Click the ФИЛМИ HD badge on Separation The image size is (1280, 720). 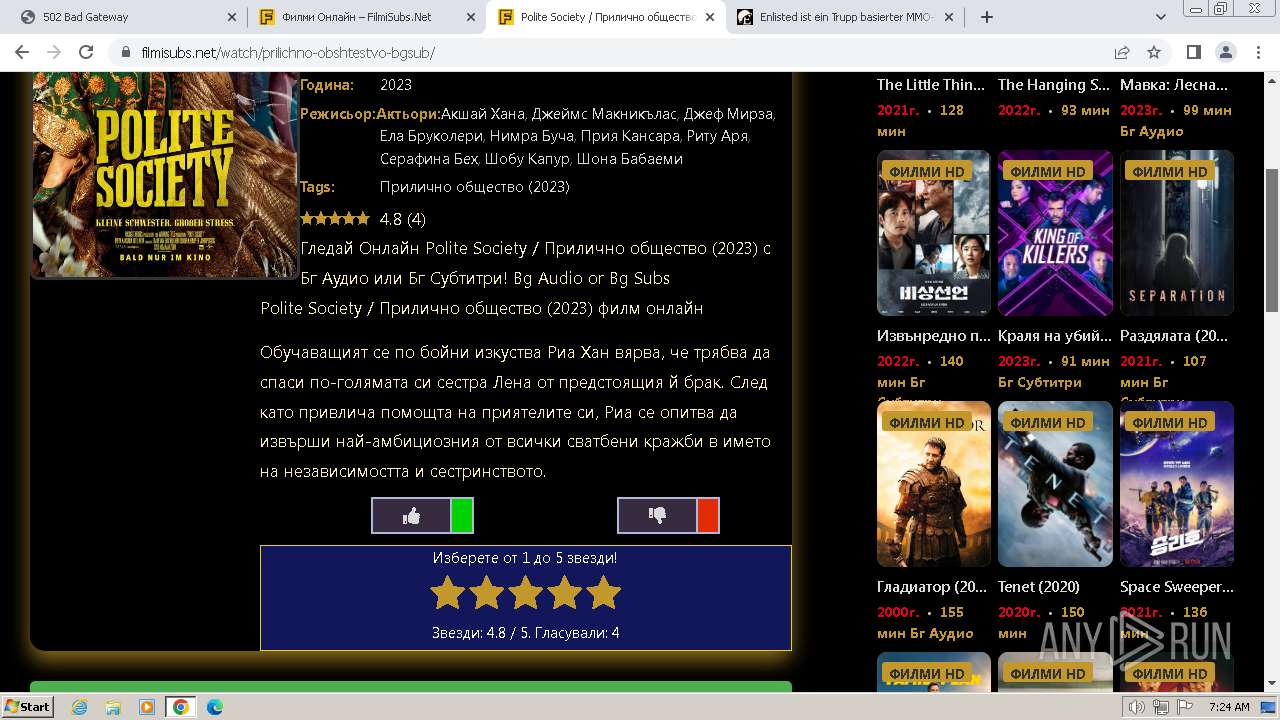(x=1170, y=172)
